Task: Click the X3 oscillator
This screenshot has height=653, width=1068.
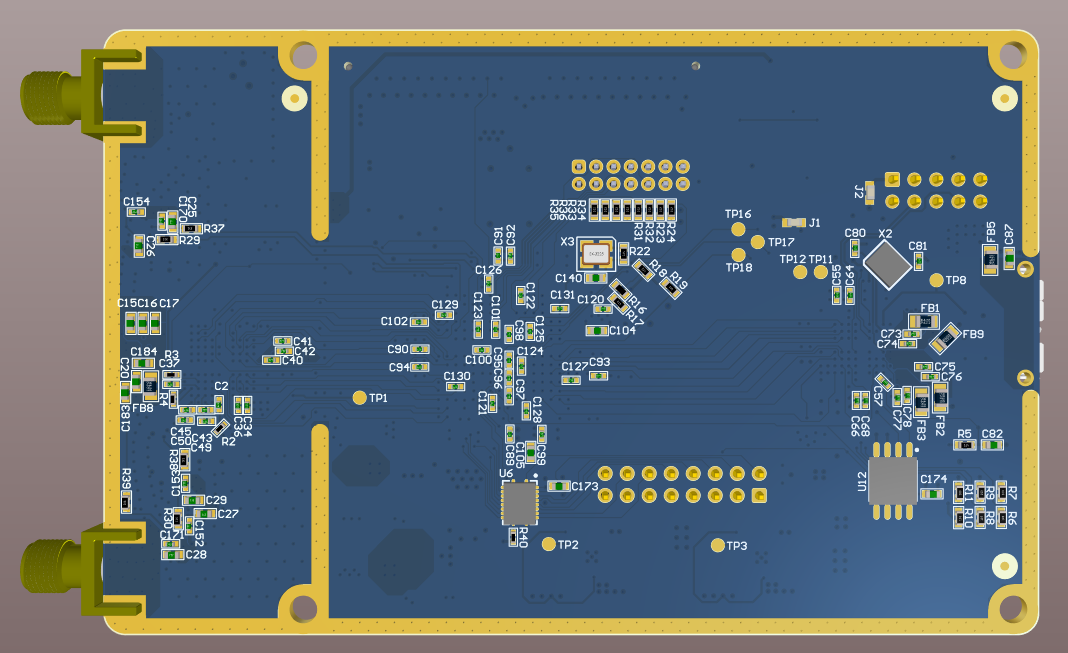Action: pos(597,255)
